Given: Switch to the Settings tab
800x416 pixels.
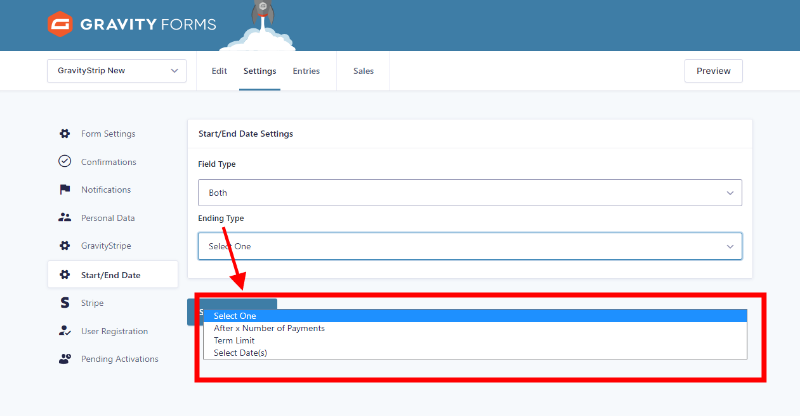Looking at the screenshot, I should click(260, 71).
